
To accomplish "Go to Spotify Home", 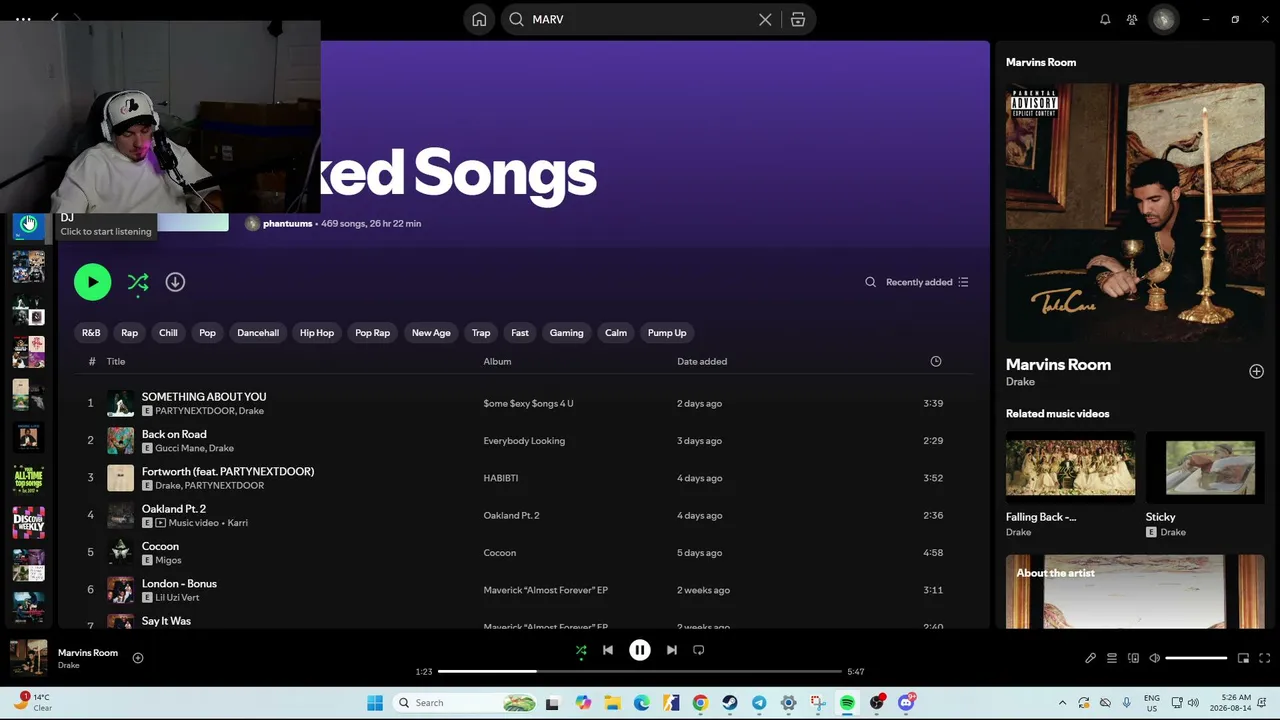I will (x=479, y=19).
